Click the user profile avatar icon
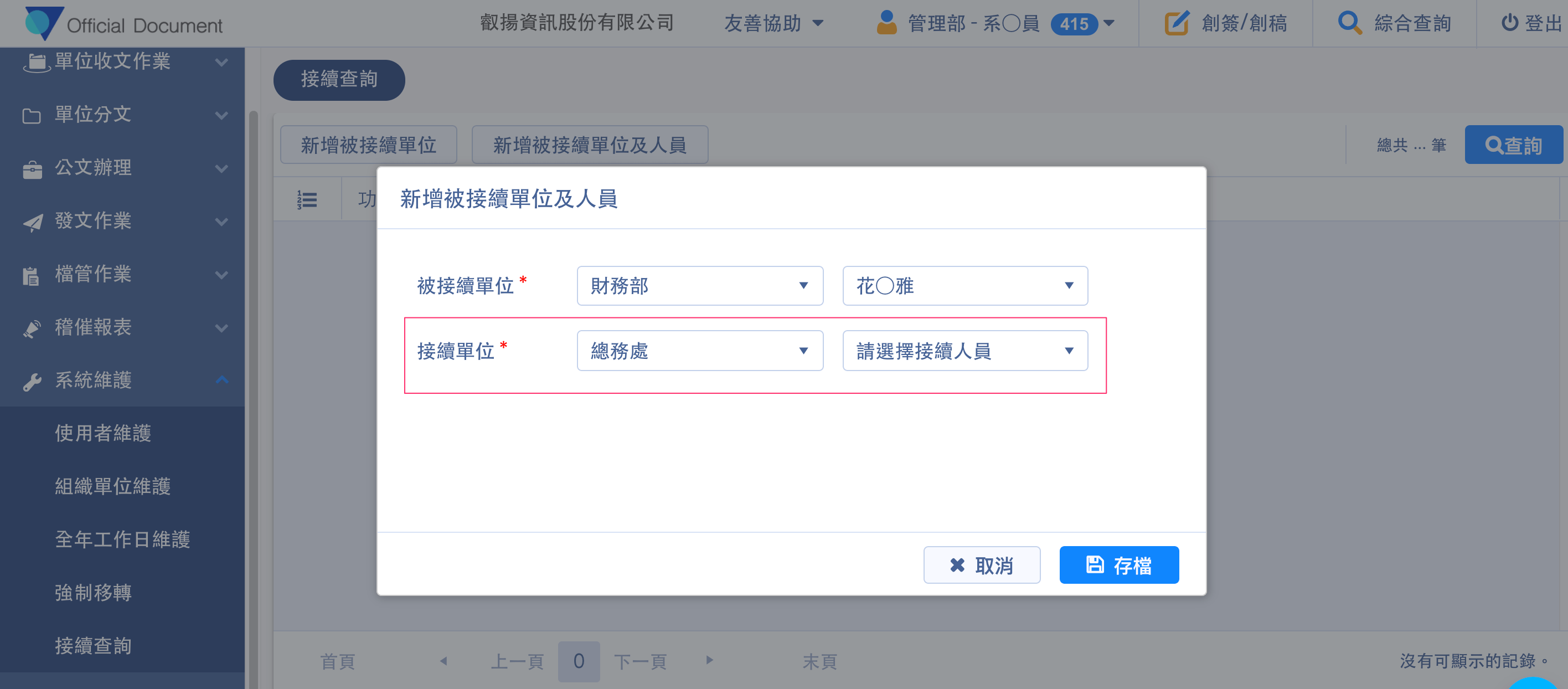This screenshot has width=1568, height=689. [886, 23]
